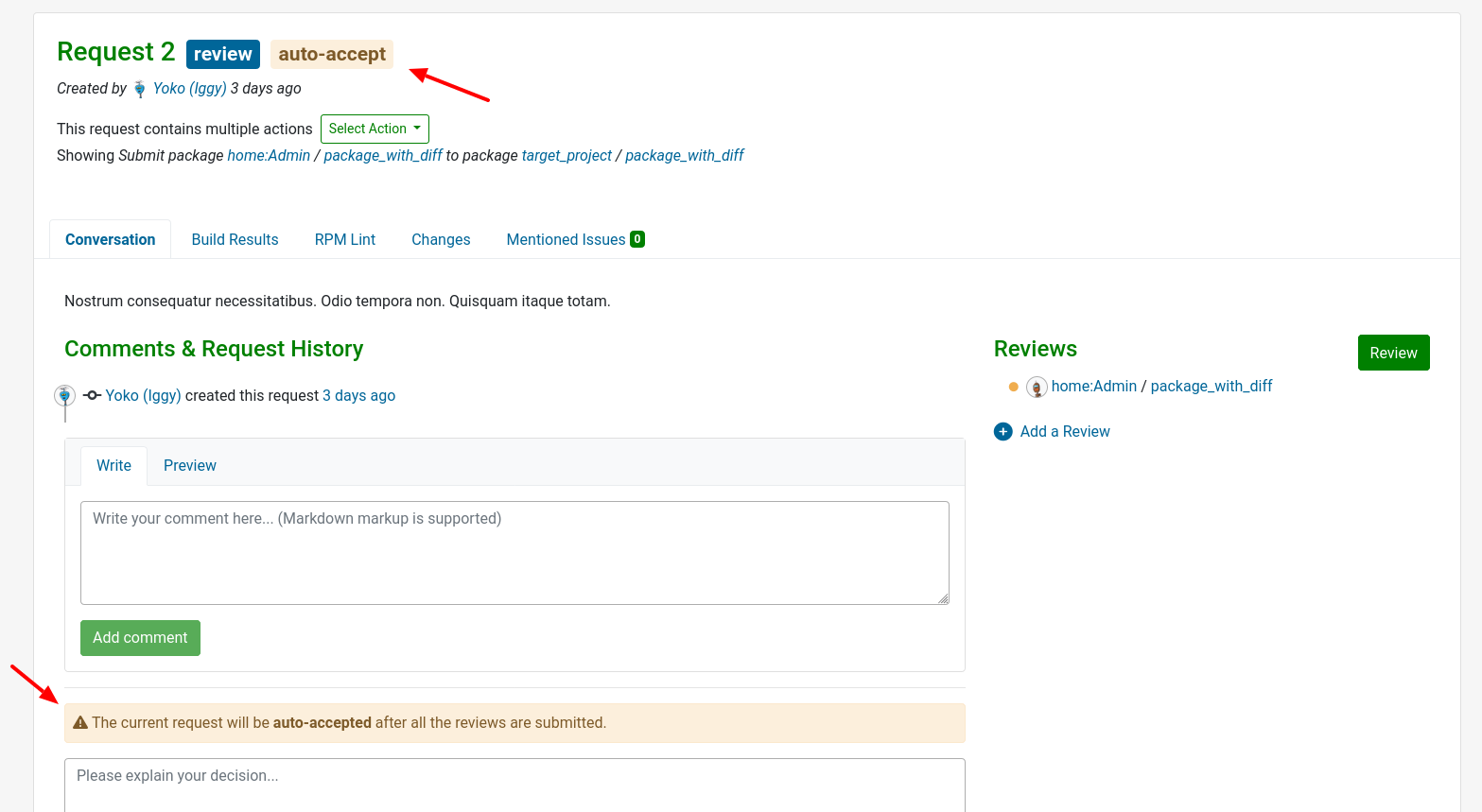Click Yoko's avatar icon beside the creator name
The image size is (1482, 812).
(x=139, y=88)
